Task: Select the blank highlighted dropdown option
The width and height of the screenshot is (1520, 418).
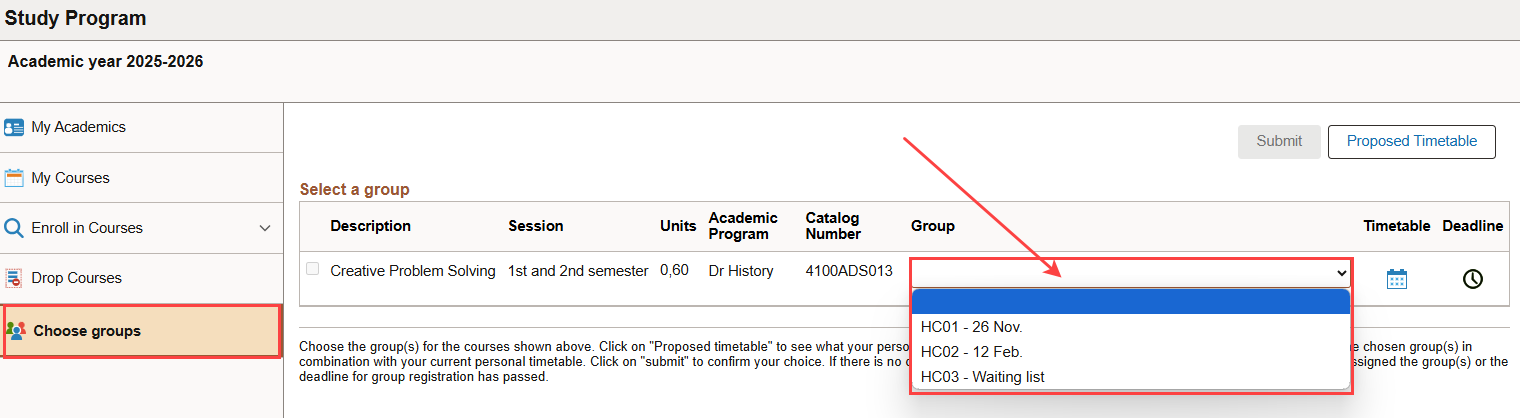Action: point(1130,302)
